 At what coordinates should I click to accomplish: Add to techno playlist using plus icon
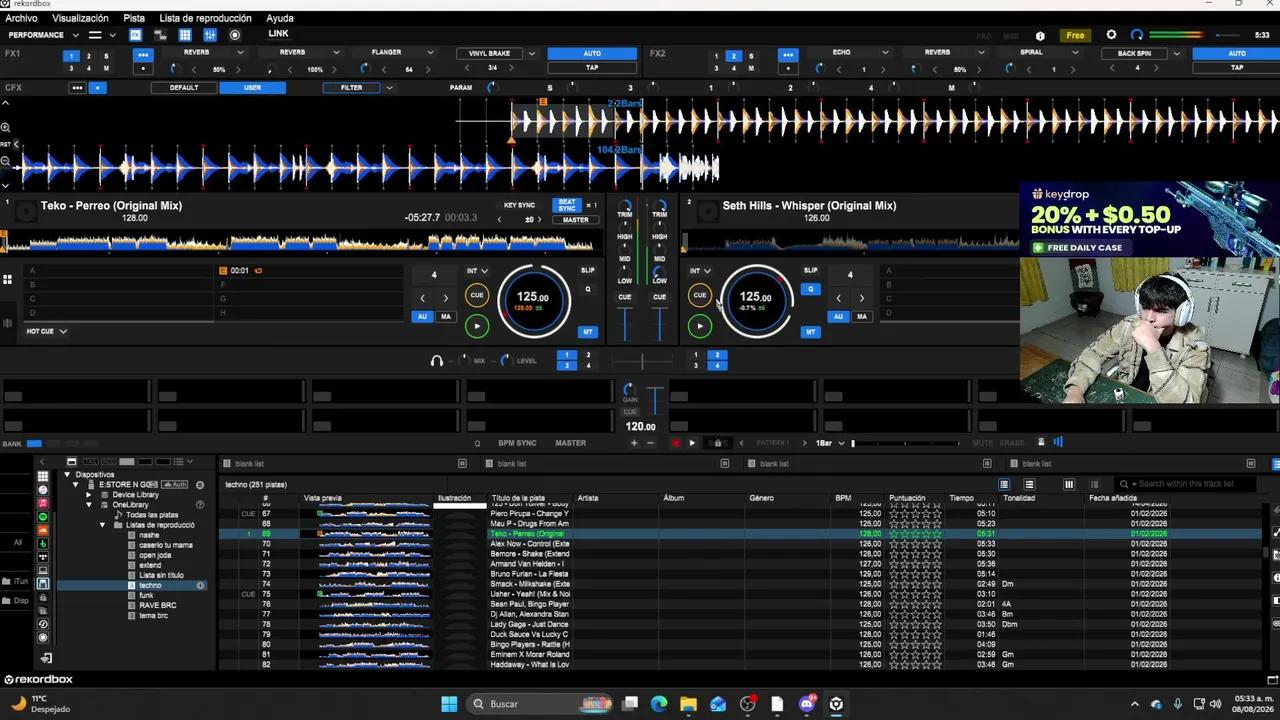[x=200, y=585]
